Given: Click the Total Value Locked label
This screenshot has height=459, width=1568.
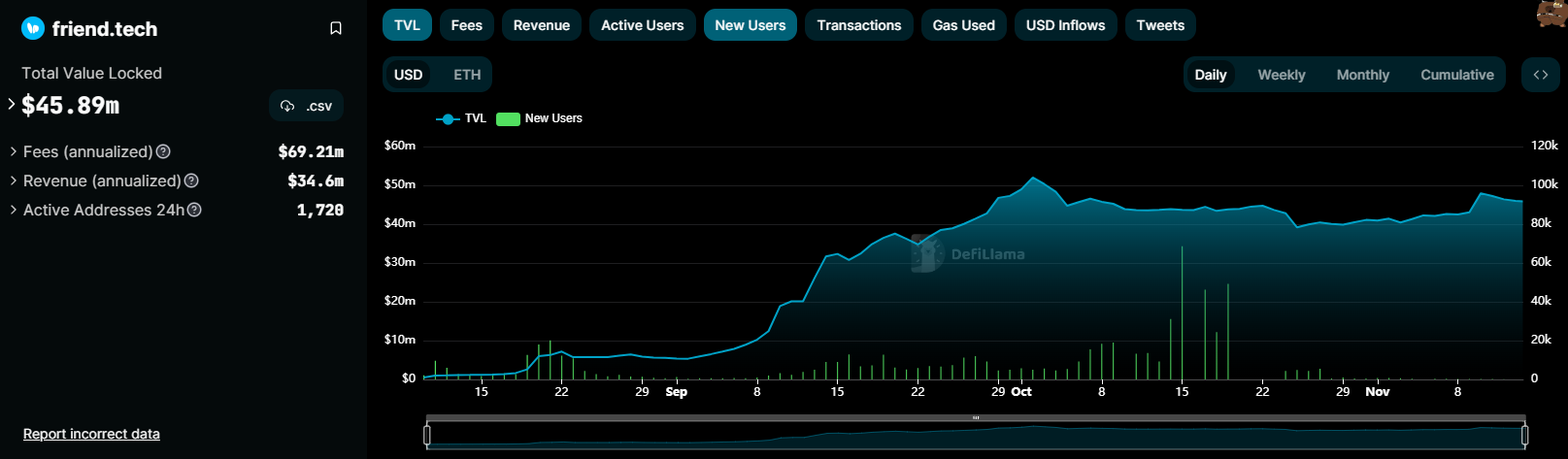Looking at the screenshot, I should click(x=92, y=73).
